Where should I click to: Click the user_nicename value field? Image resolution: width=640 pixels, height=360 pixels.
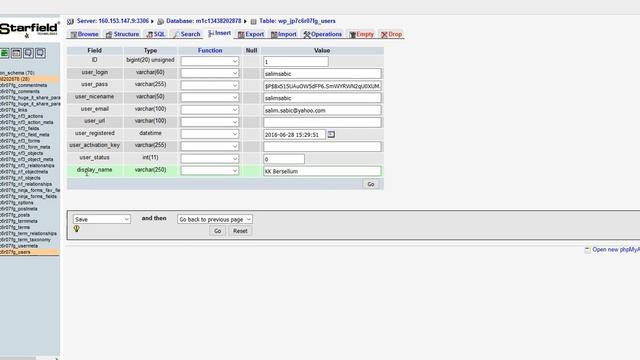coord(322,98)
